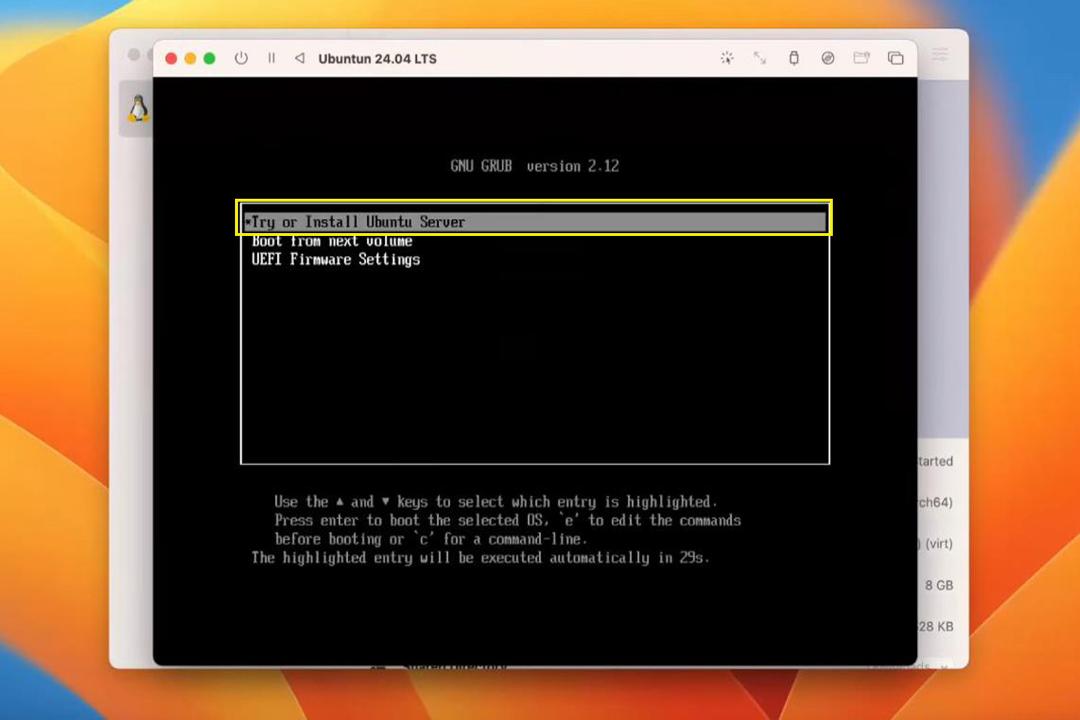Zoom the window with green button
1080x720 pixels.
point(209,59)
